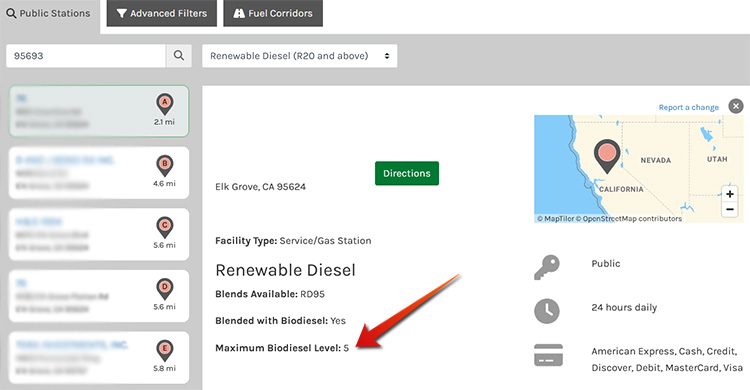Click map pin marker B
Viewport: 750px width, 390px height.
pyautogui.click(x=165, y=165)
